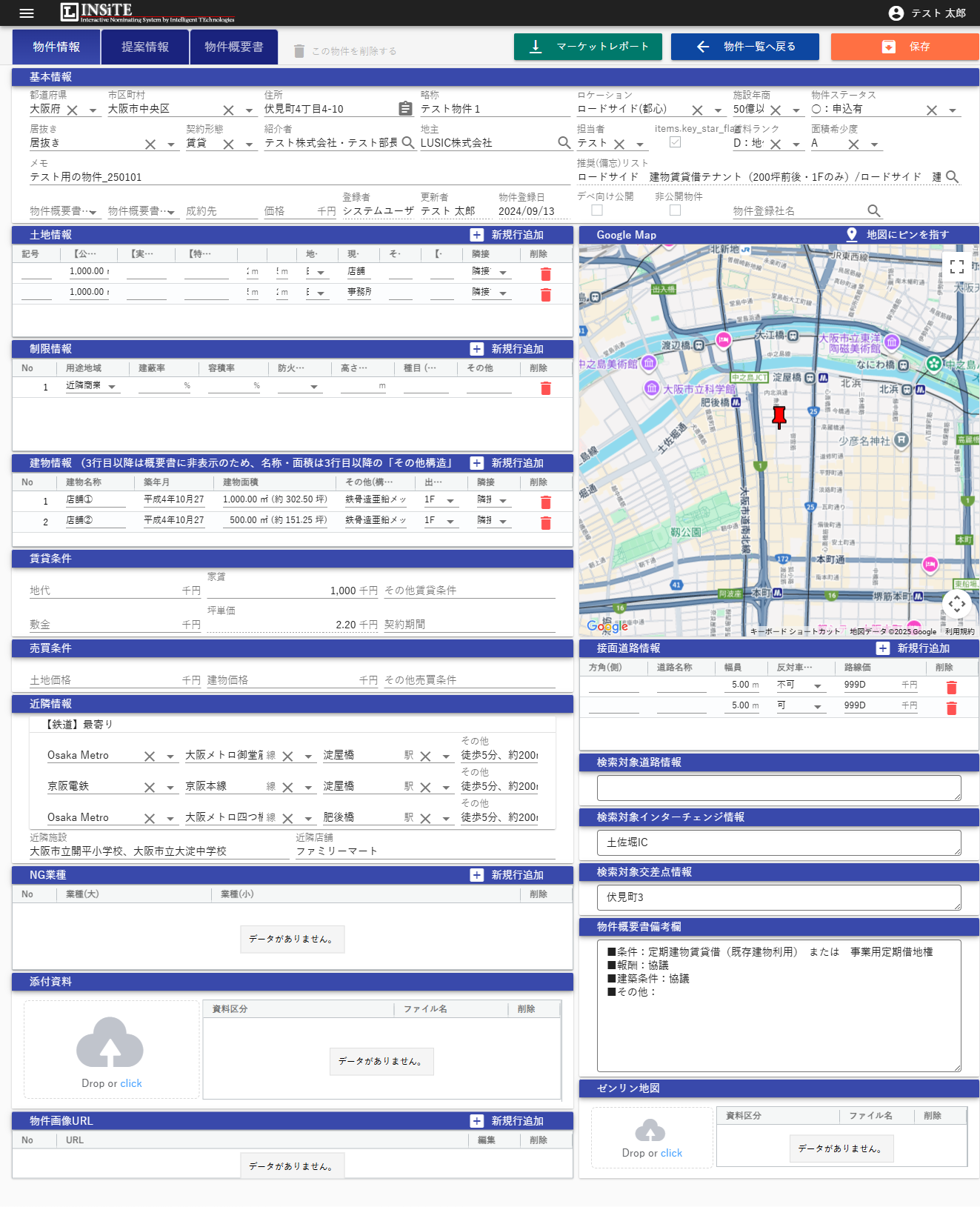The width and height of the screenshot is (980, 1207).
Task: Delete first row in 接面道路情報 table
Action: (952, 688)
